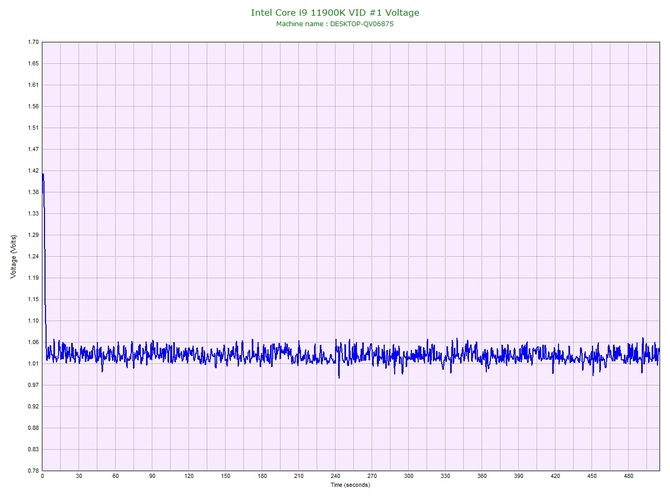Click the 300 second time axis label
The width and height of the screenshot is (670, 502).
coord(409,477)
